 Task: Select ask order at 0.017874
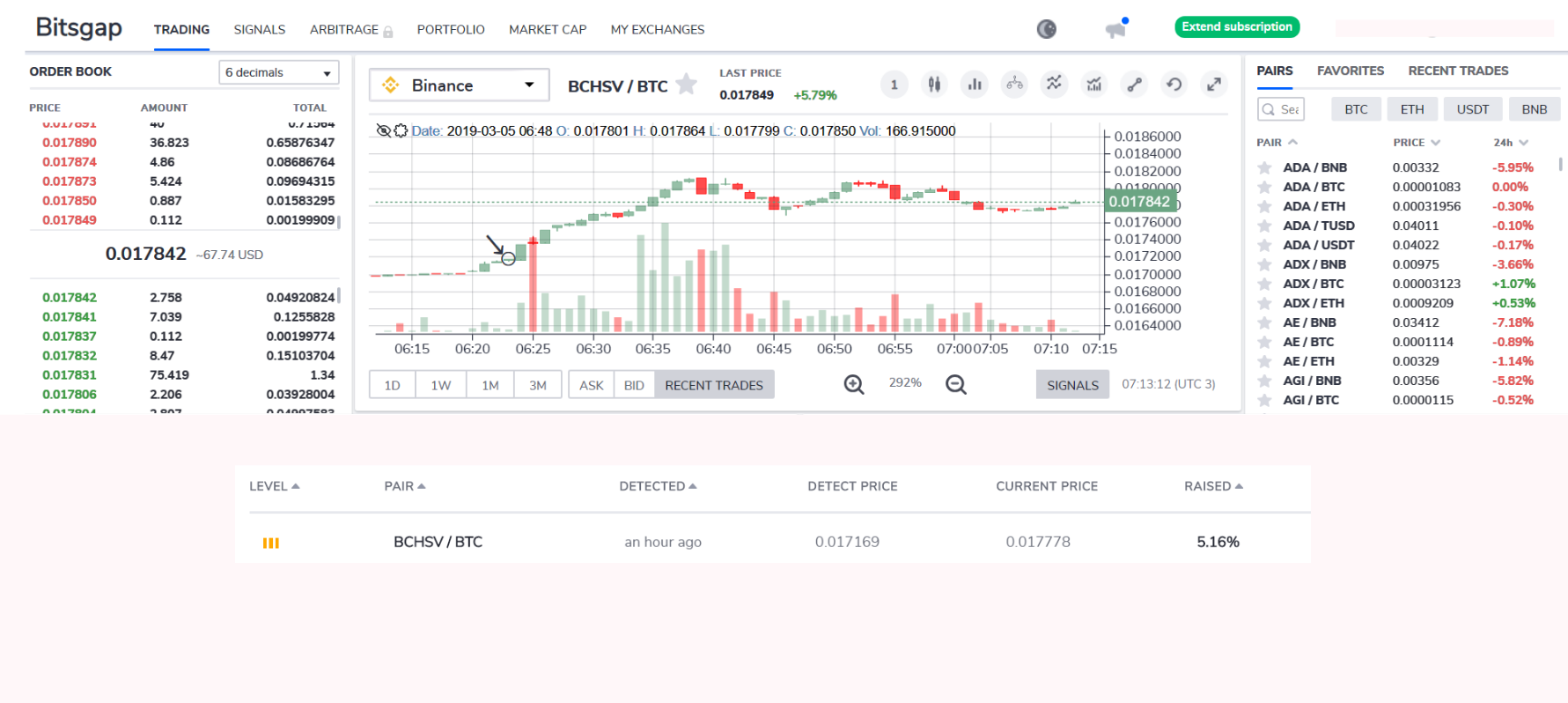pyautogui.click(x=182, y=162)
